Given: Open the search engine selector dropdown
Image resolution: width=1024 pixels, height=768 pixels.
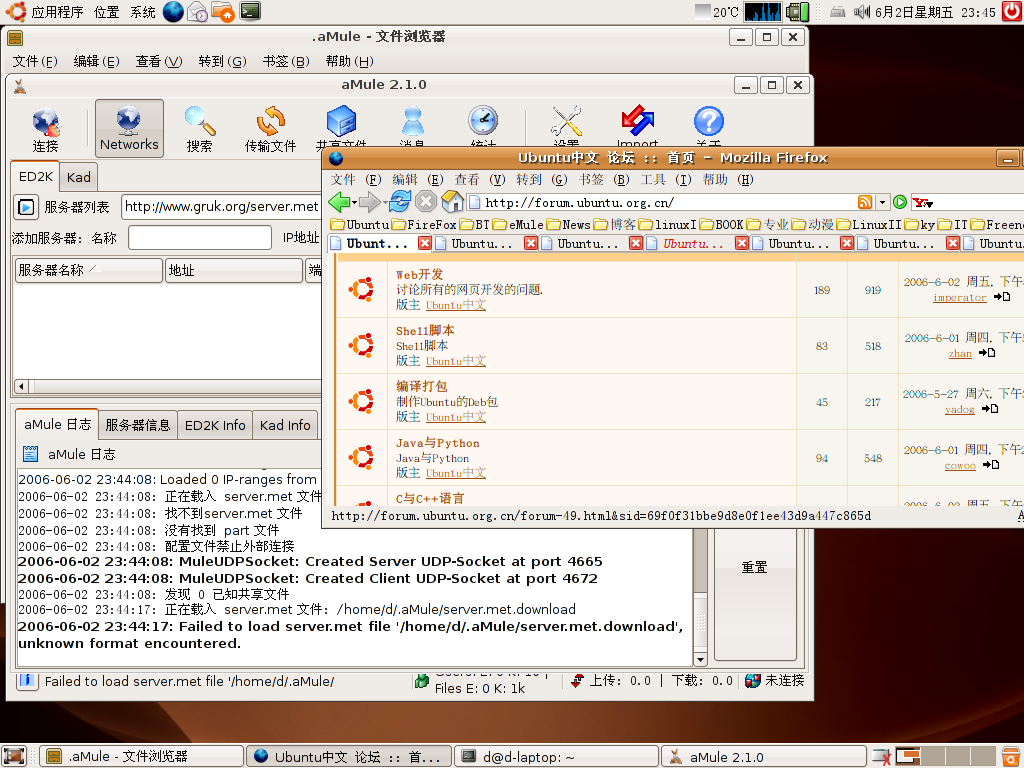Looking at the screenshot, I should tap(923, 203).
